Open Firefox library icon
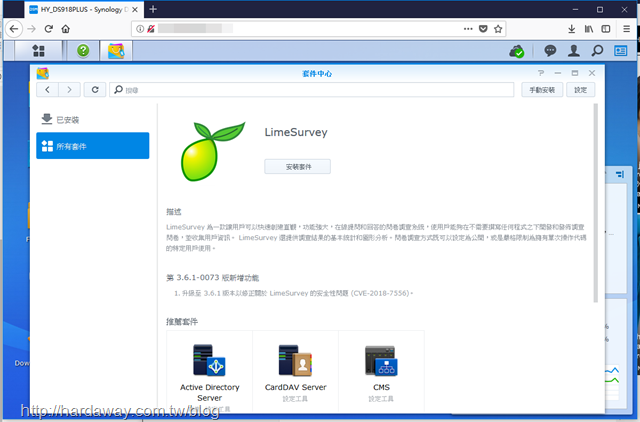Screen dimensions: 640x422 coord(589,29)
